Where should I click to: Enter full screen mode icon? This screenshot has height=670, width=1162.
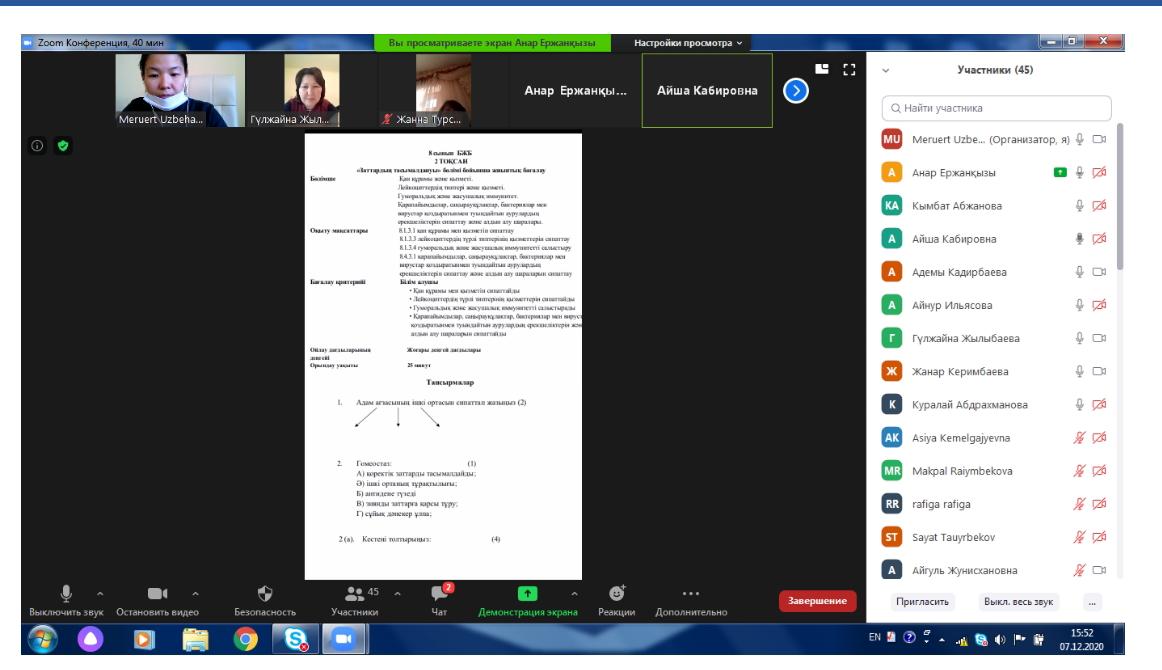850,69
